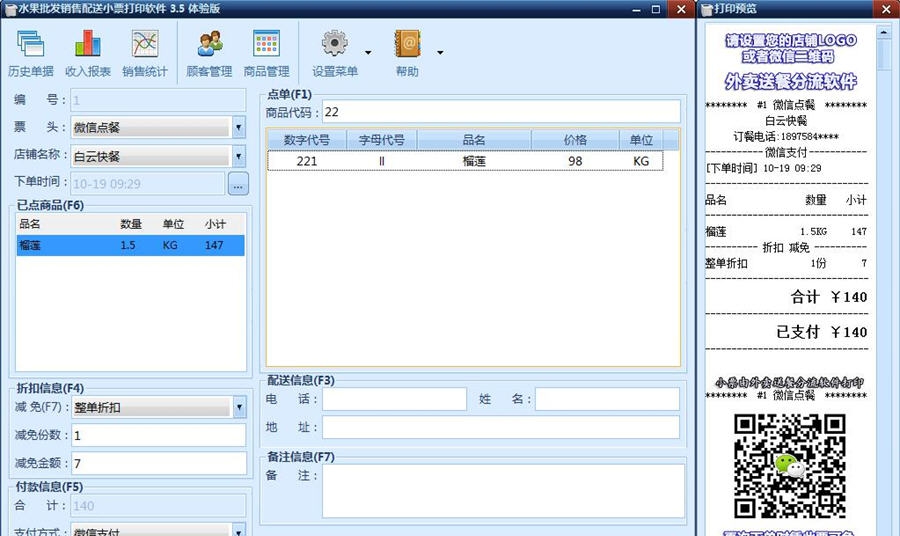Open 顾客管理 customer management
The height and width of the screenshot is (536, 900).
pyautogui.click(x=210, y=54)
